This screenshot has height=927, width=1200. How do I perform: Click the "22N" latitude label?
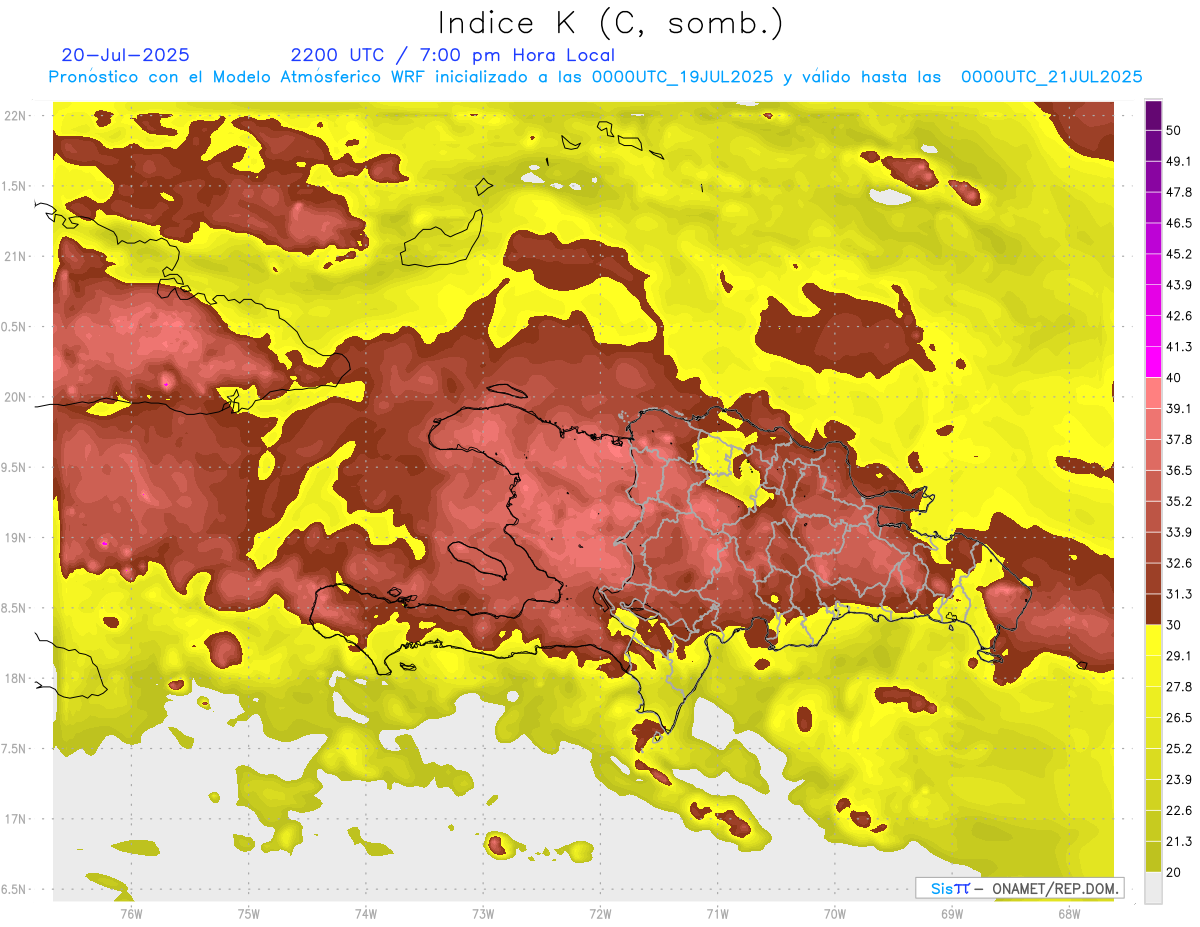[x=16, y=116]
